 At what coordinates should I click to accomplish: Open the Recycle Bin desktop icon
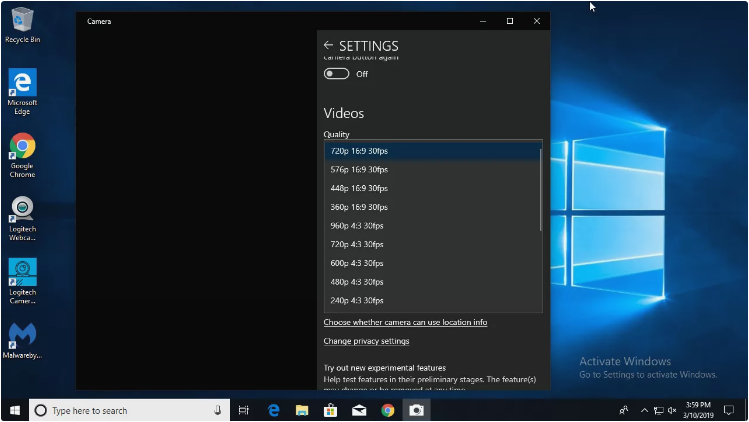22,25
